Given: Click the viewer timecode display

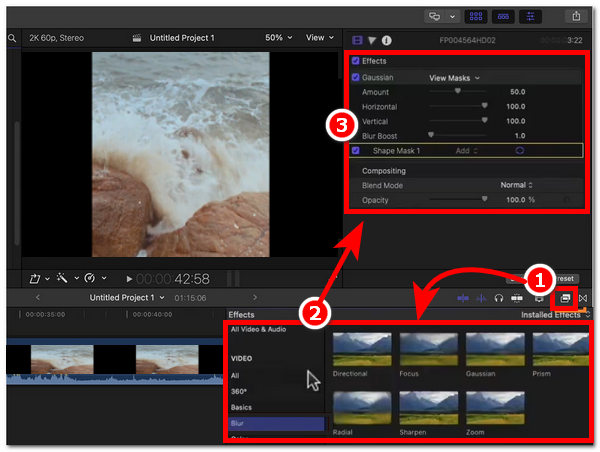Looking at the screenshot, I should click(x=173, y=279).
